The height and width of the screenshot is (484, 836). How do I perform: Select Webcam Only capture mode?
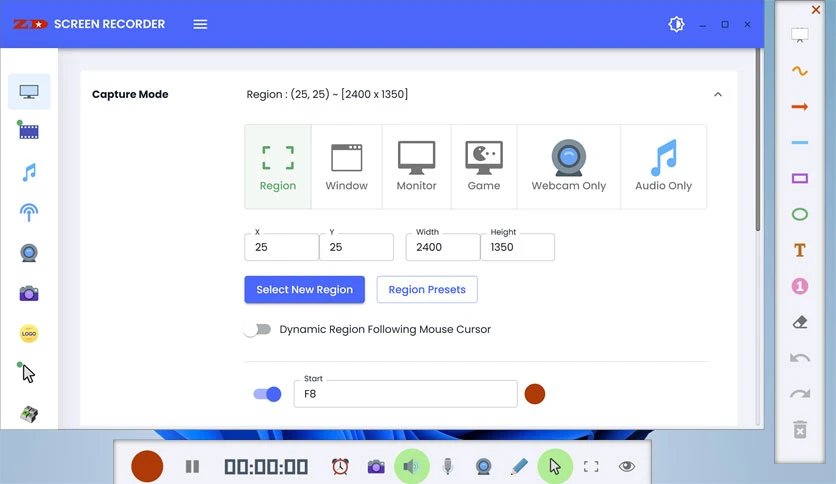(568, 167)
